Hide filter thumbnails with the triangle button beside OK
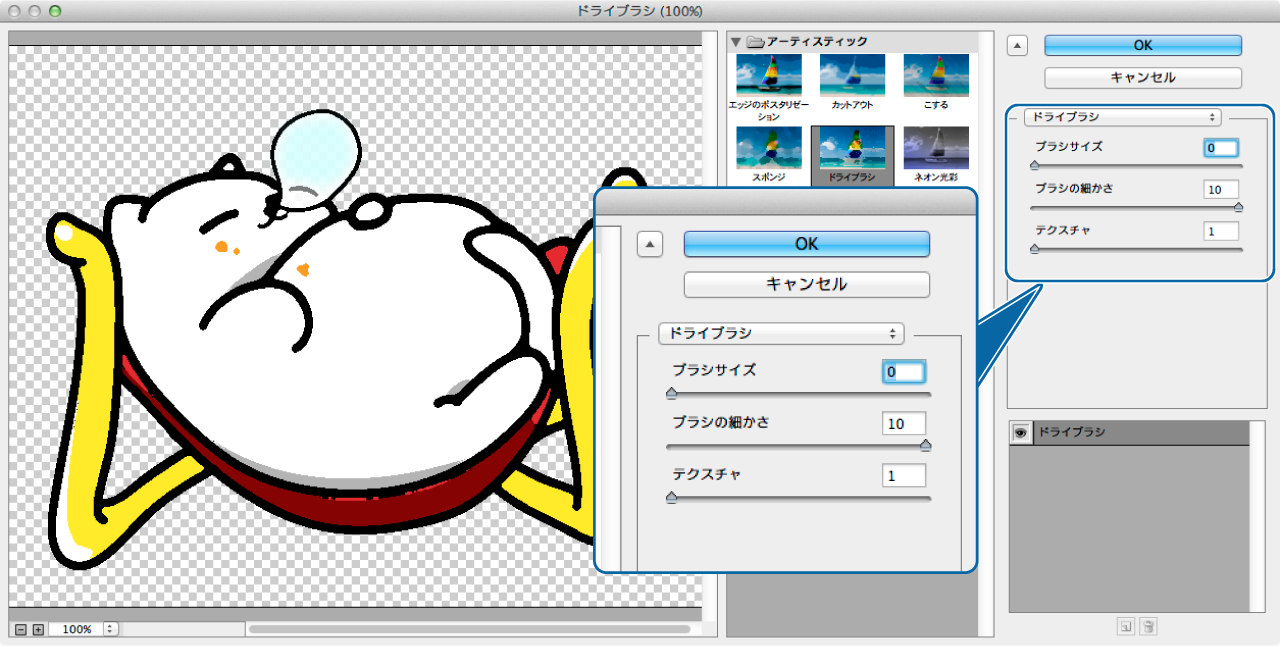The height and width of the screenshot is (646, 1280). [x=1017, y=45]
